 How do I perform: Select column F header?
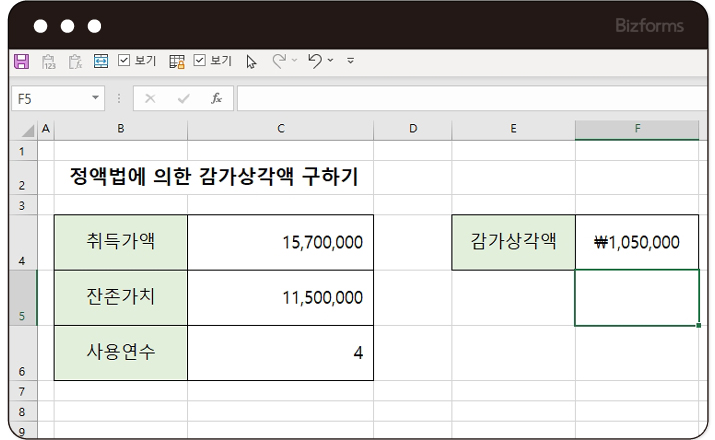coord(637,129)
